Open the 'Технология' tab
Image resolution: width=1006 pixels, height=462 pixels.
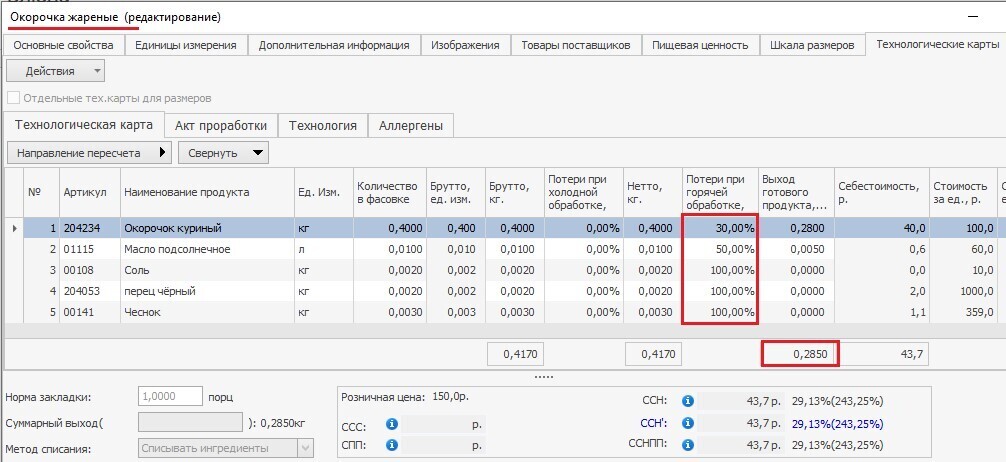(323, 125)
